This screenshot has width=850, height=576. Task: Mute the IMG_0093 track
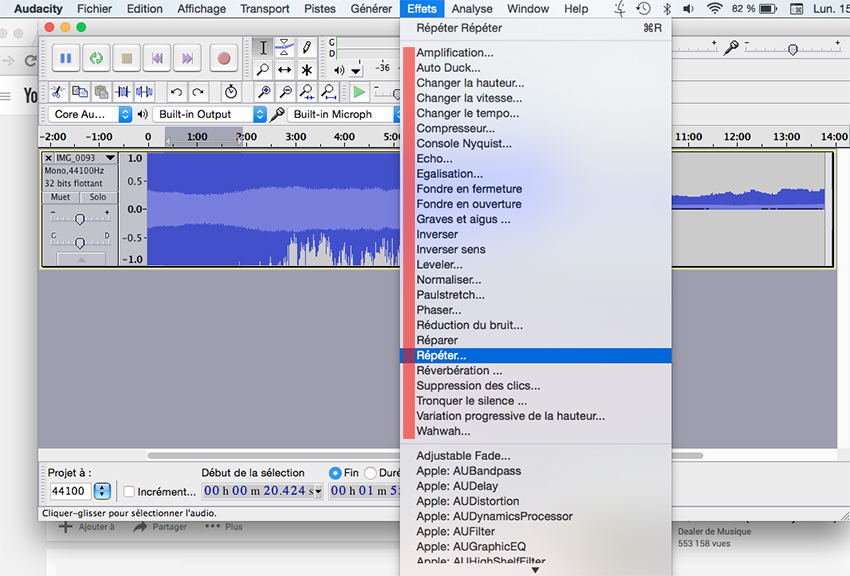(x=60, y=197)
